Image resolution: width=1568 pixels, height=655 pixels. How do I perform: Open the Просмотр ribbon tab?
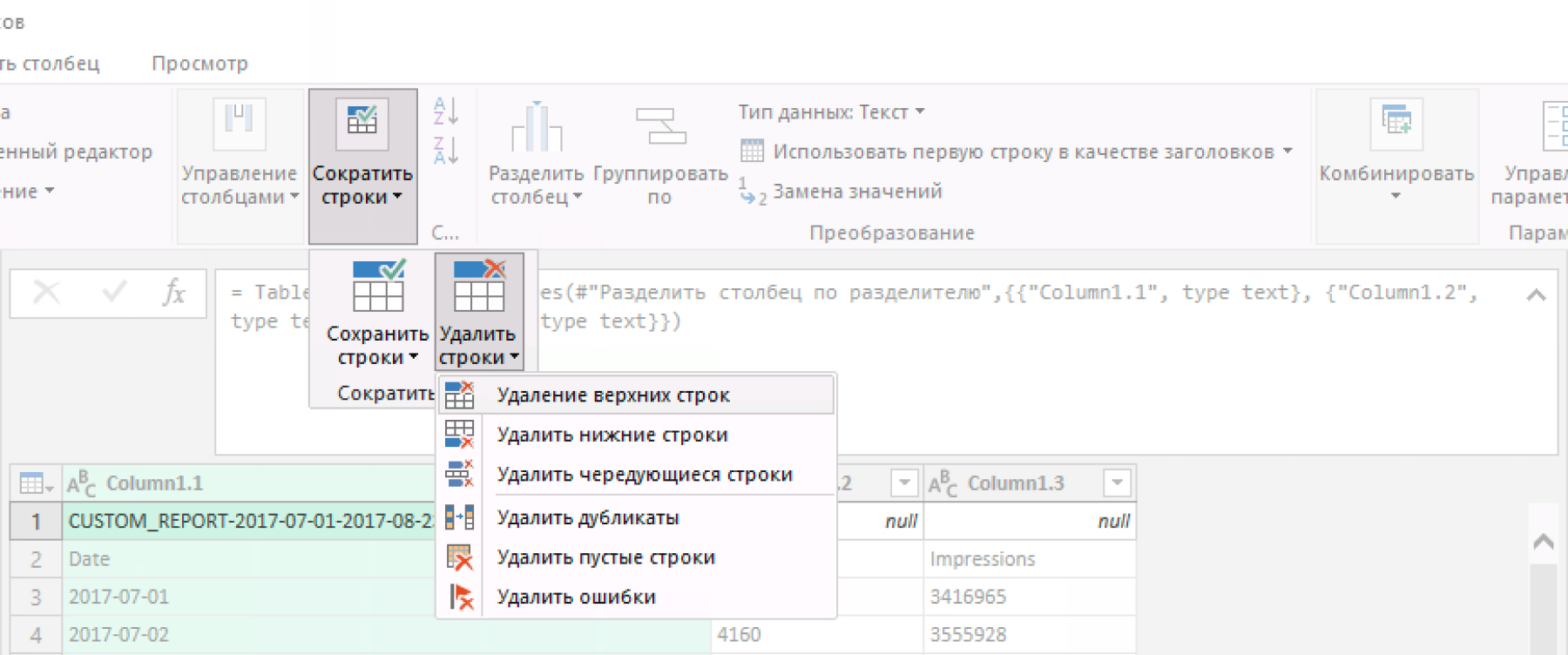[x=199, y=64]
